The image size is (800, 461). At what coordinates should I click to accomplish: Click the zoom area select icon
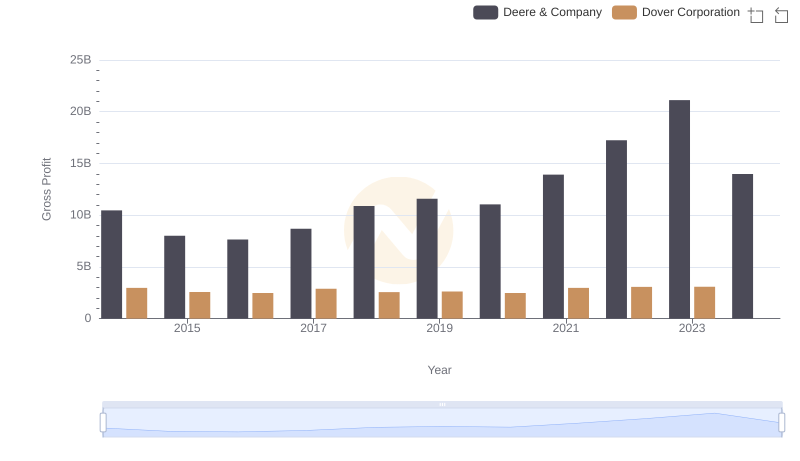[756, 15]
